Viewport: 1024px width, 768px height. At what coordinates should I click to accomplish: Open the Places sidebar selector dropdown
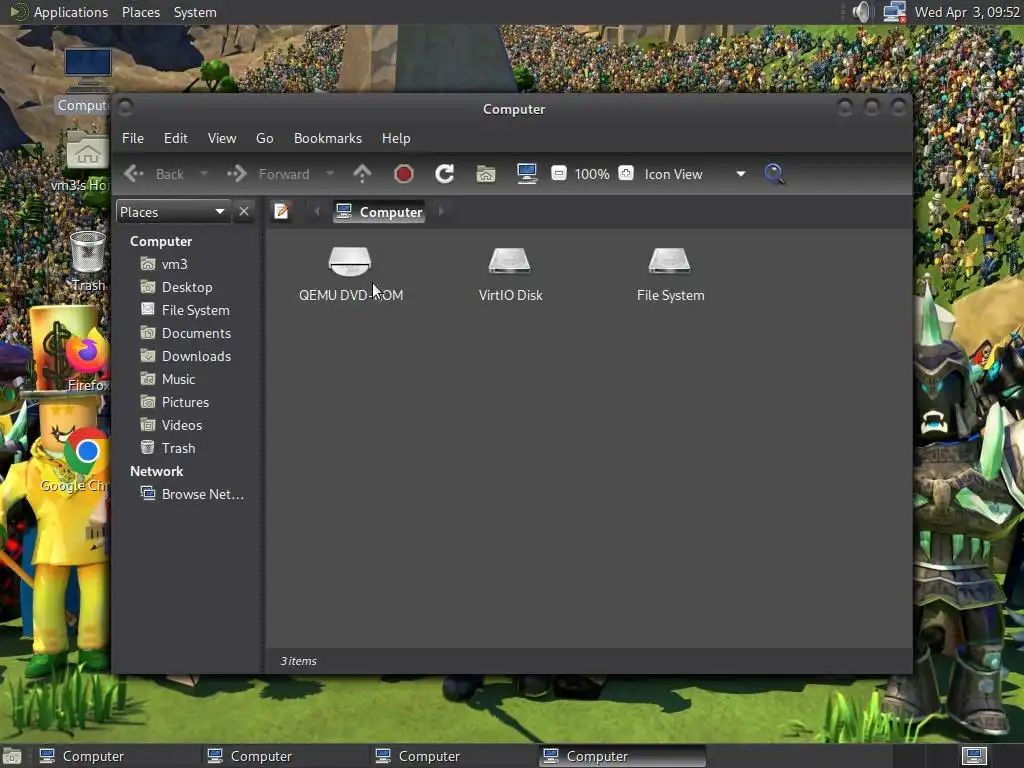pos(173,212)
